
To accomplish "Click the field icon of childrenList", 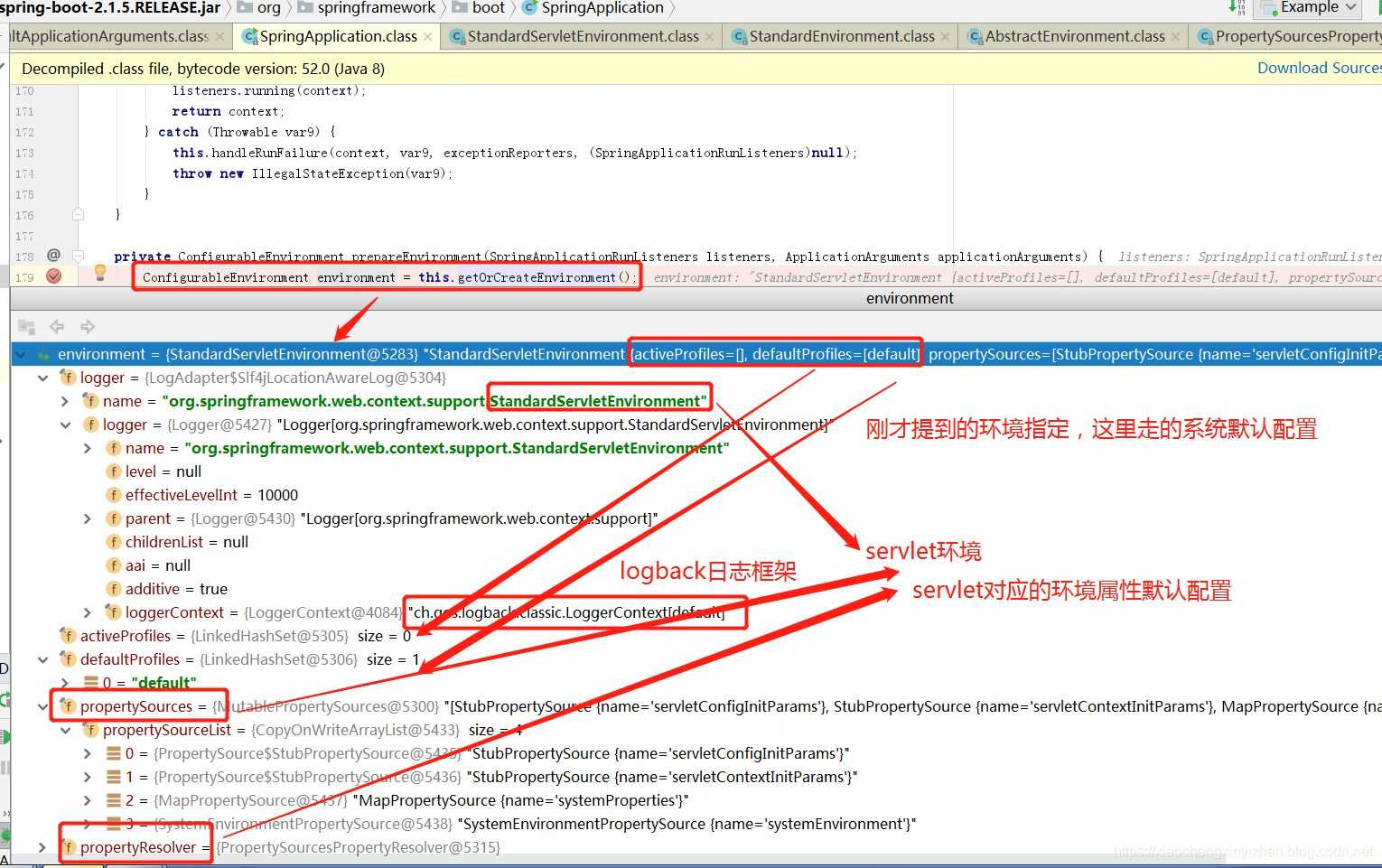I will [114, 542].
